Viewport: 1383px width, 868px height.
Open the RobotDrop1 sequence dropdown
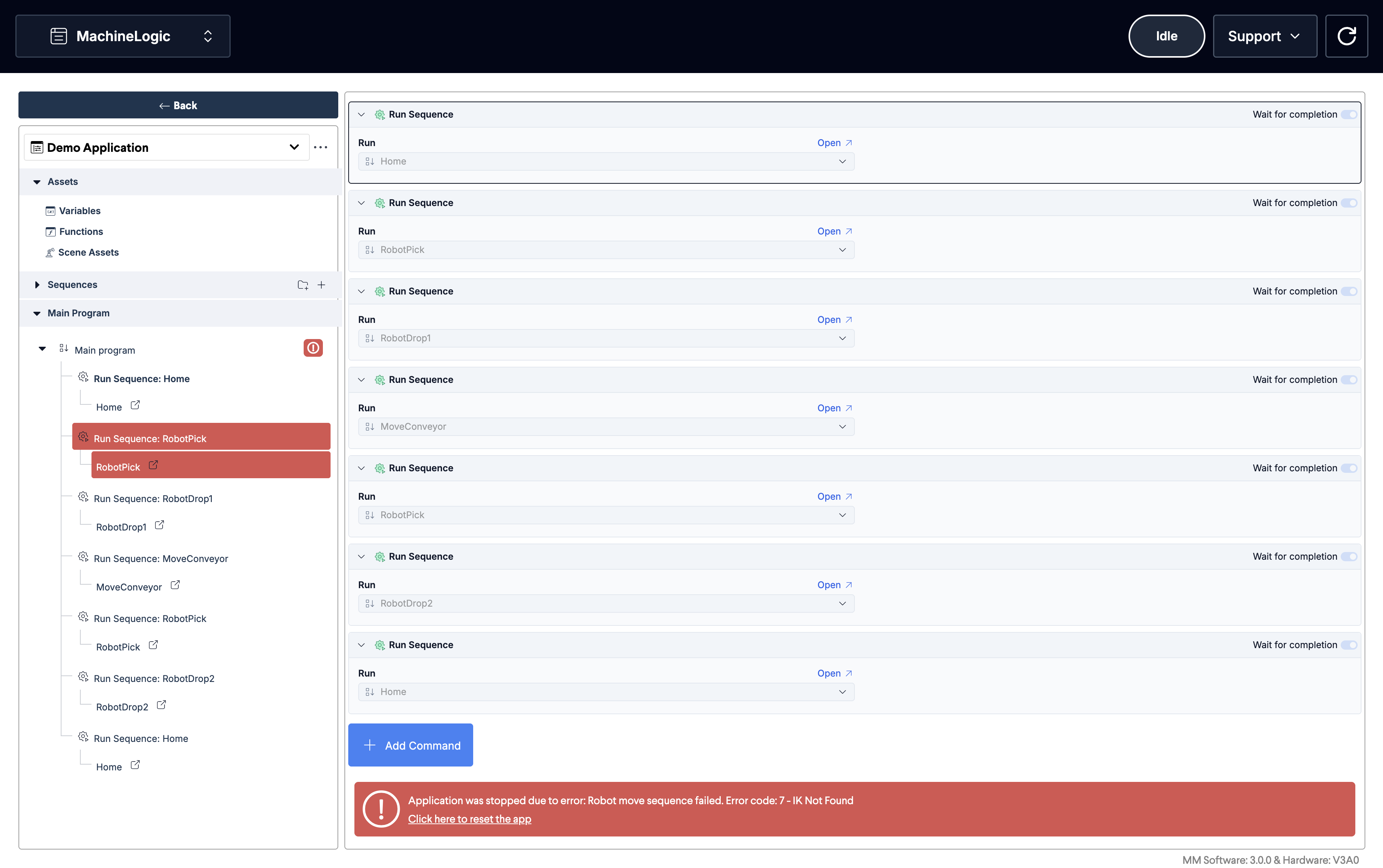click(x=606, y=338)
